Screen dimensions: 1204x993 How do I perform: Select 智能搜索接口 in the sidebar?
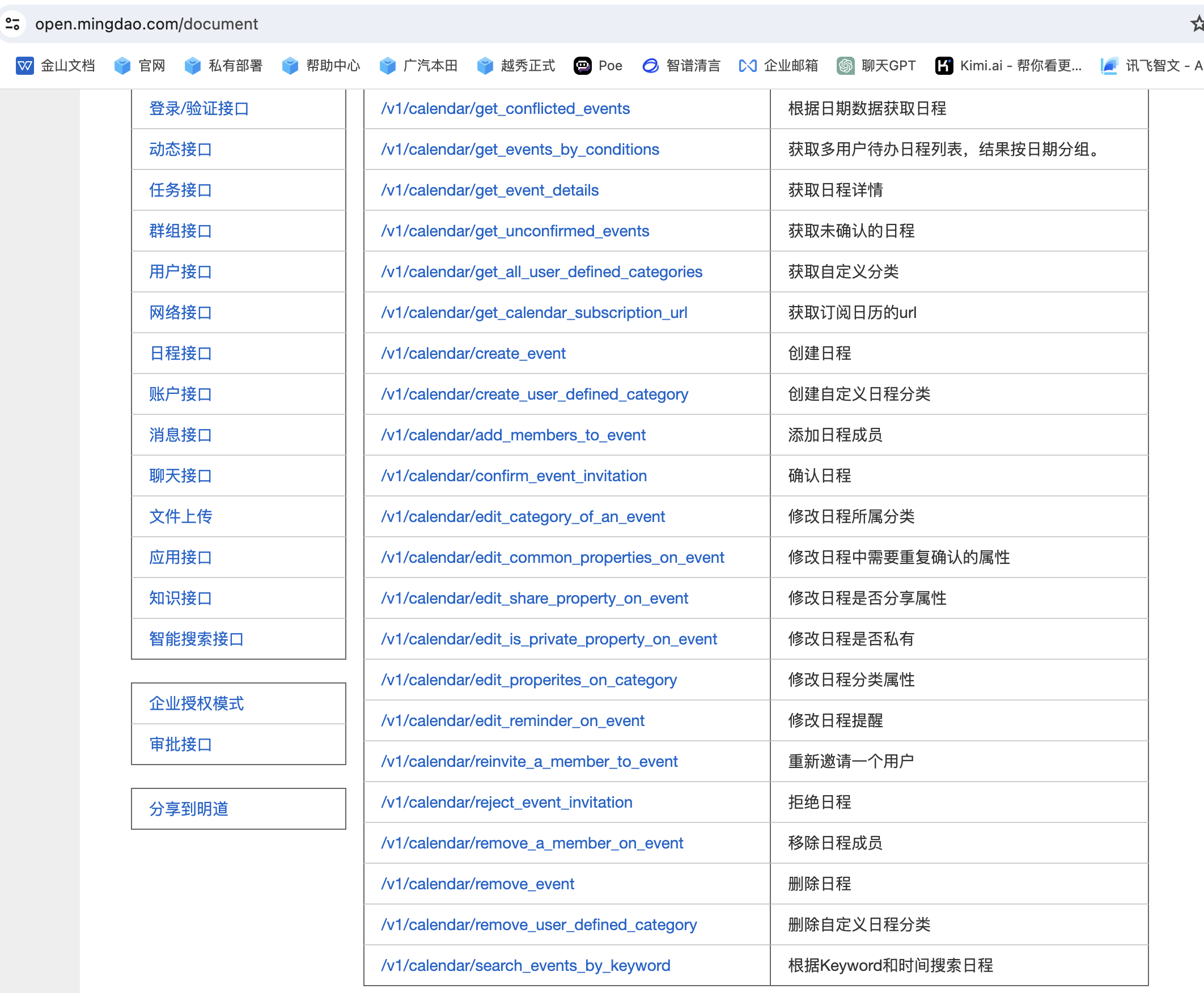point(196,639)
